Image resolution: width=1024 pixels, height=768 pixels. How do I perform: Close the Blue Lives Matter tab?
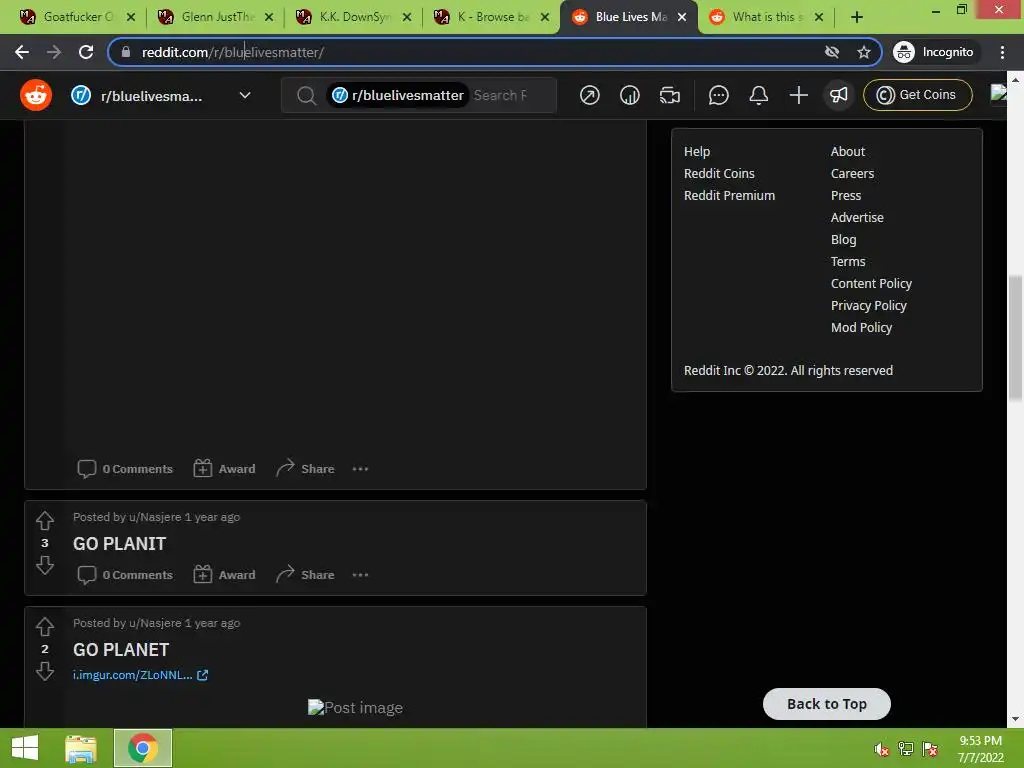[682, 17]
